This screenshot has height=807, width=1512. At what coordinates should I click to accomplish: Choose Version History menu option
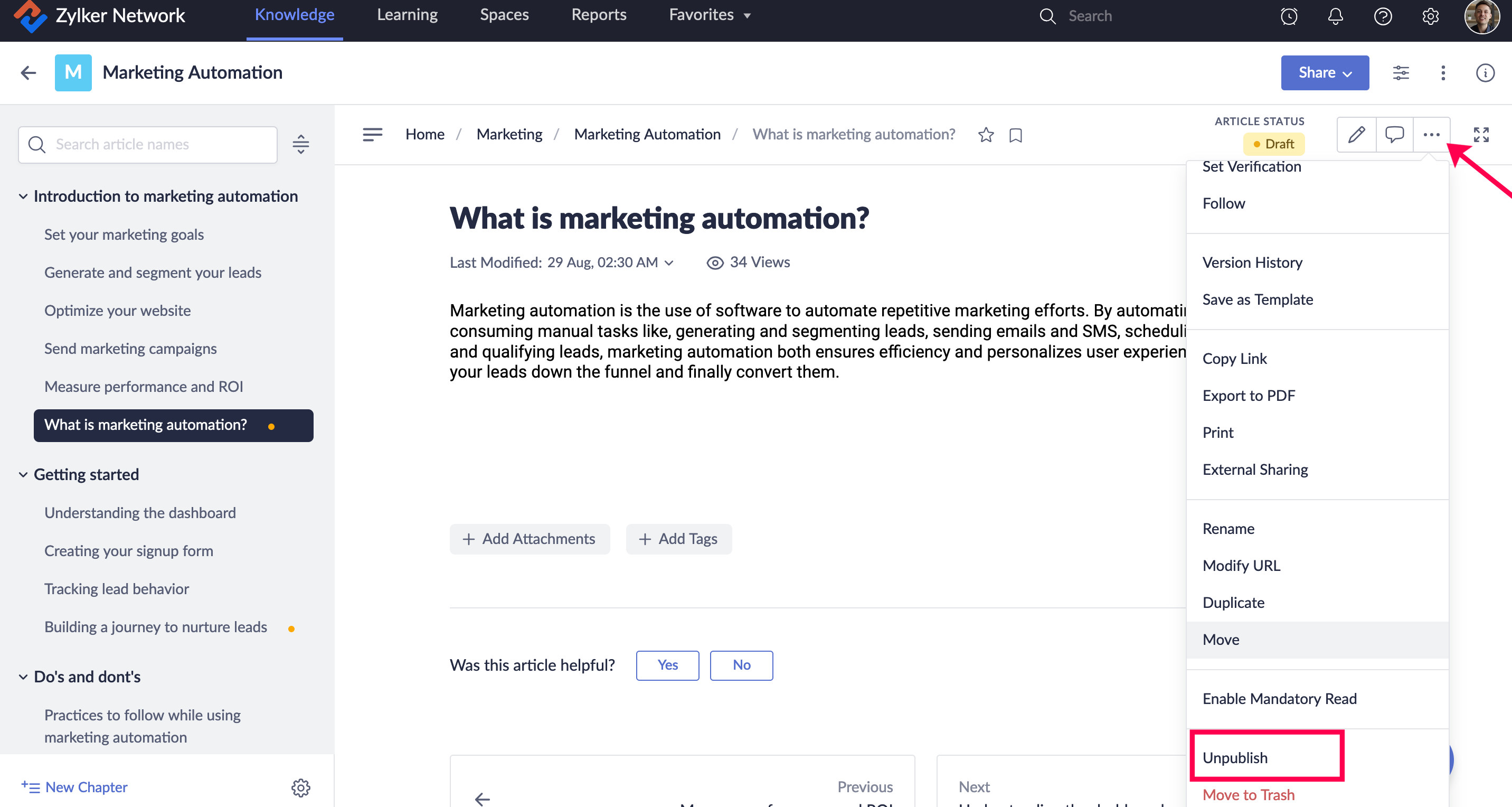pos(1252,262)
